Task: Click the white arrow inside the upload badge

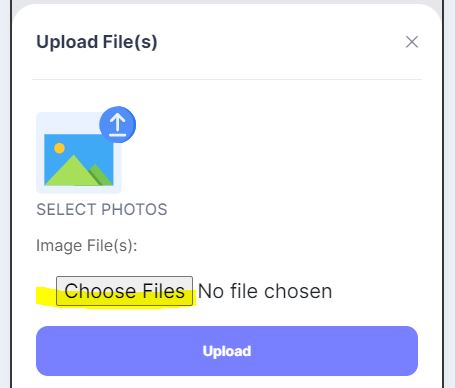Action: (117, 122)
